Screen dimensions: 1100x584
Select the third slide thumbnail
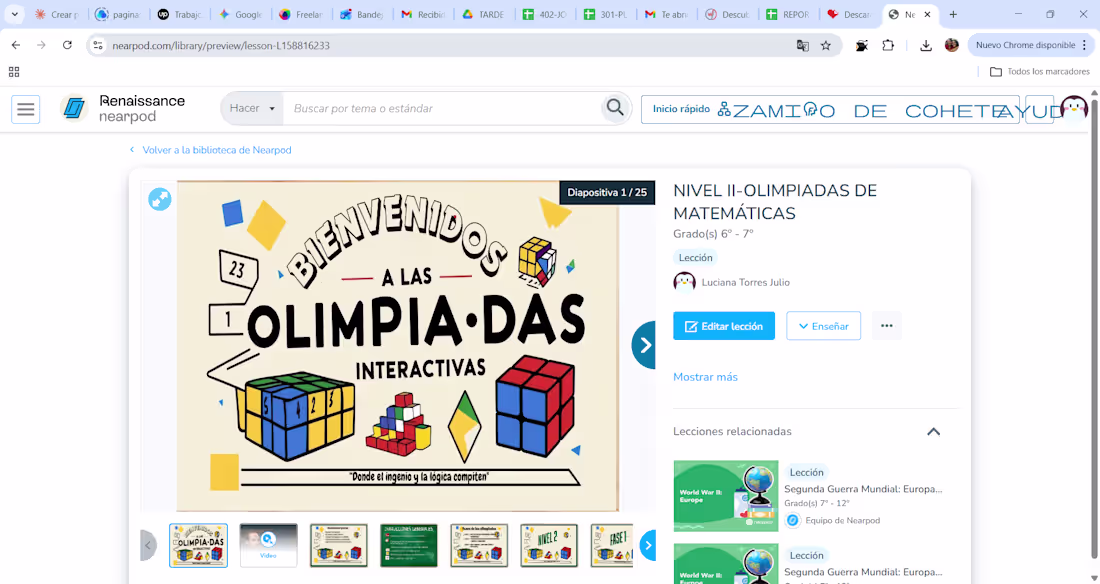[339, 545]
